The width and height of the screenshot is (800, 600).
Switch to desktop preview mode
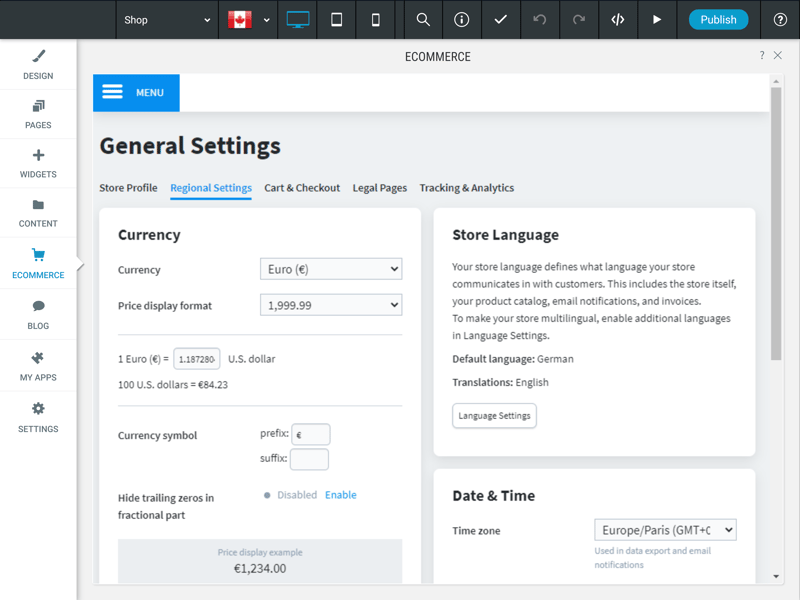[298, 19]
